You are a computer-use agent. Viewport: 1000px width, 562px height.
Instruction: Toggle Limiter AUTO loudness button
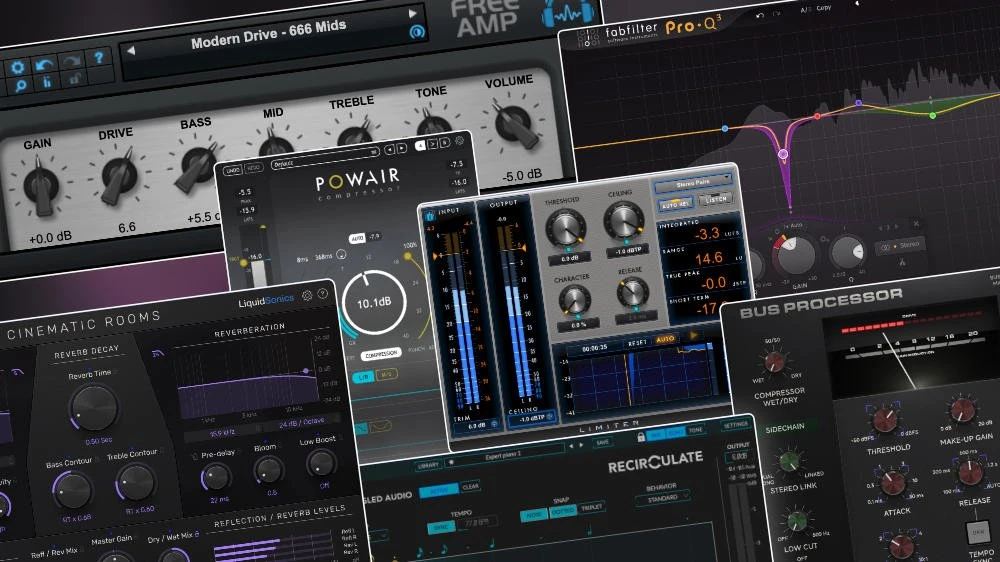click(x=665, y=339)
